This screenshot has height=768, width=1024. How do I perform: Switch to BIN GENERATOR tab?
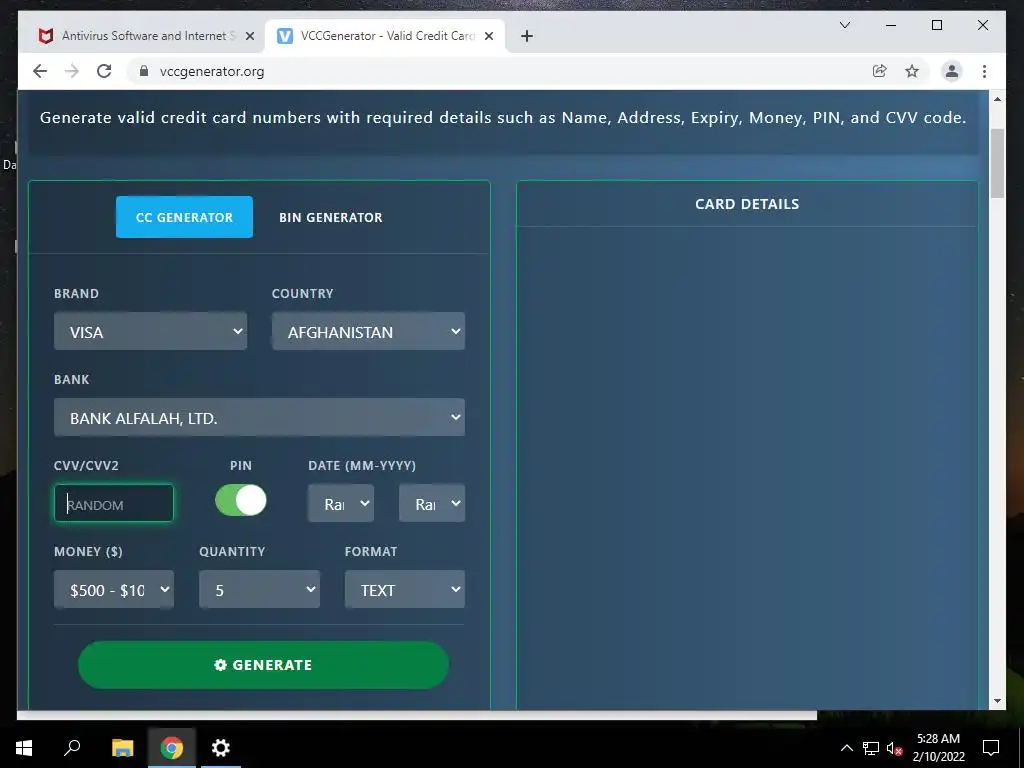tap(330, 217)
